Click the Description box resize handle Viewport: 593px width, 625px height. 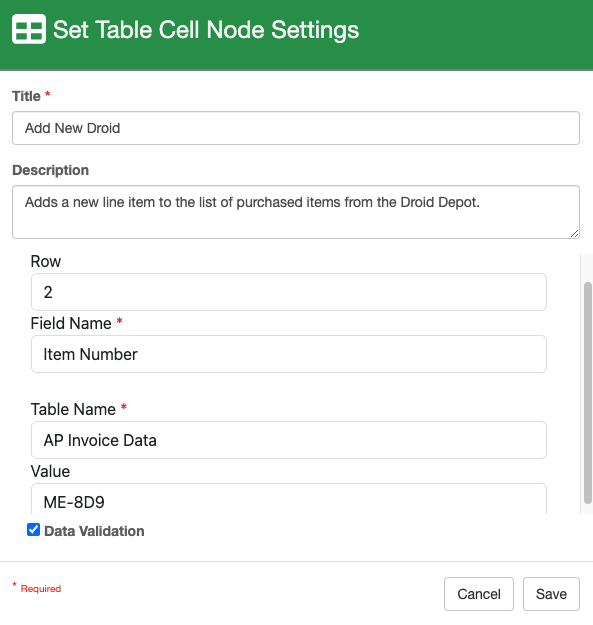pos(574,234)
